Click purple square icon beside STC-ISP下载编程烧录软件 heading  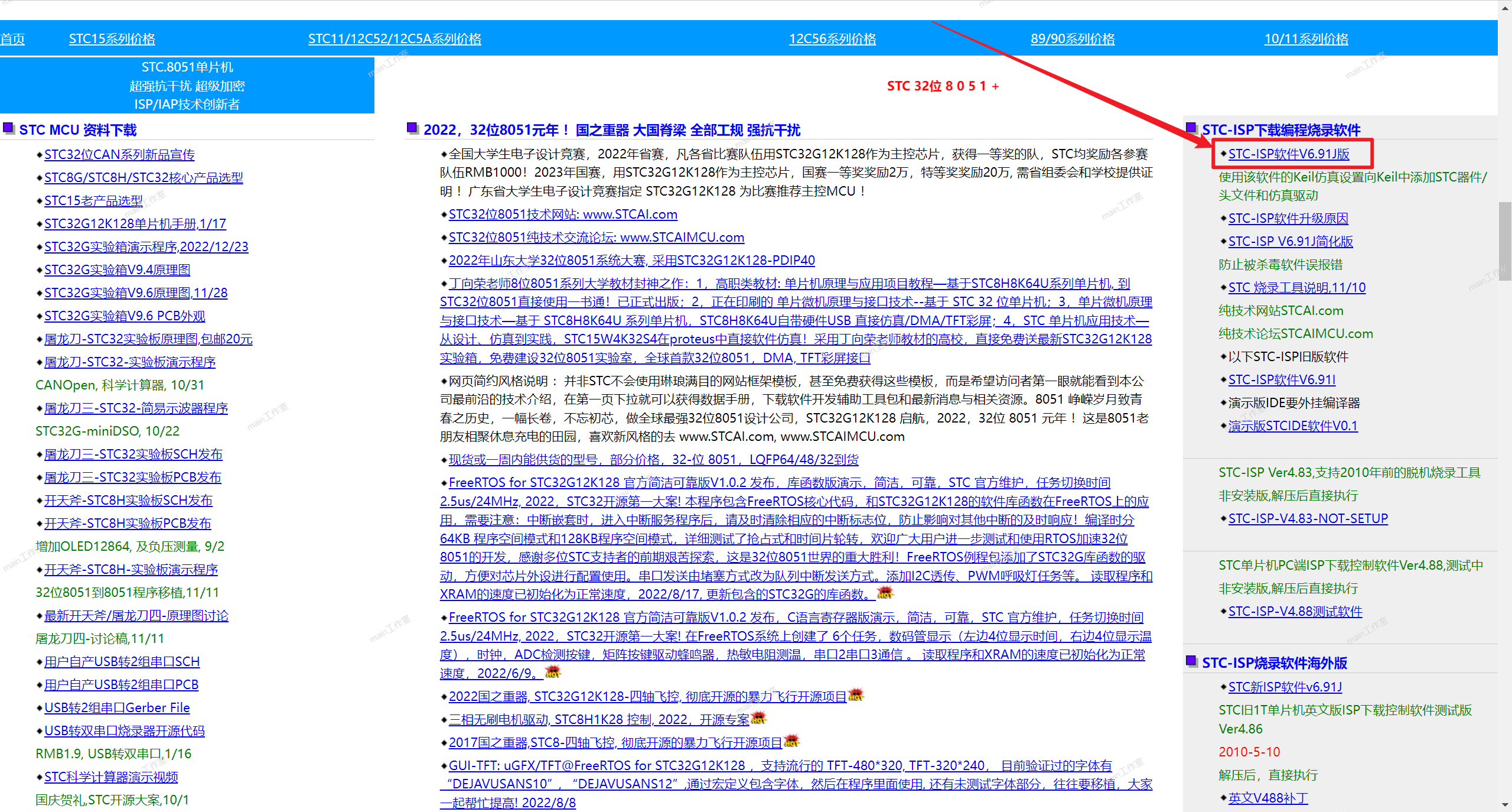pos(1191,128)
